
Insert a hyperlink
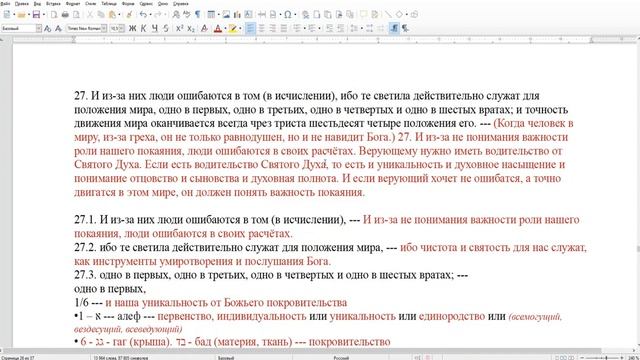coord(305,15)
